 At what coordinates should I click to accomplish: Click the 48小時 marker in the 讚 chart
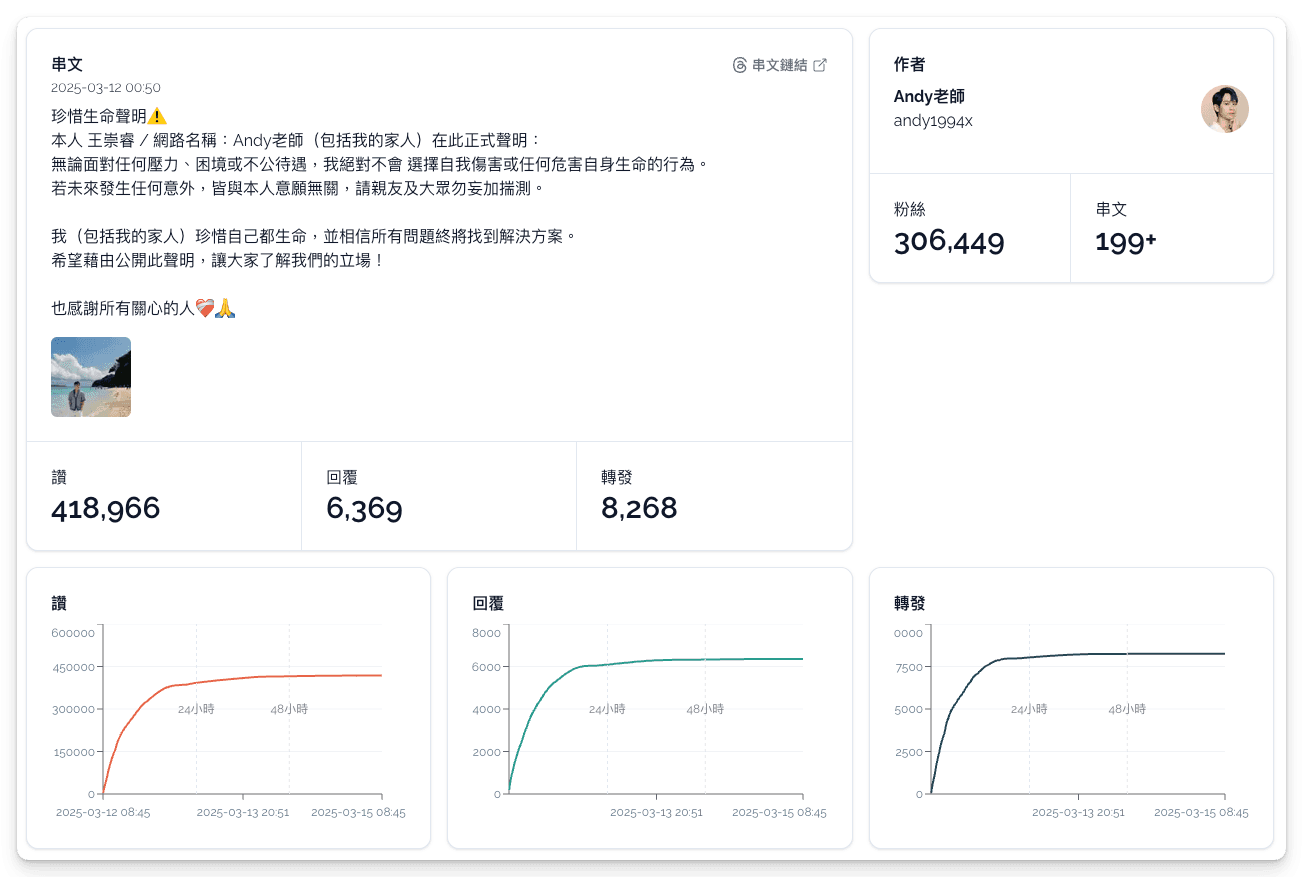pos(289,709)
